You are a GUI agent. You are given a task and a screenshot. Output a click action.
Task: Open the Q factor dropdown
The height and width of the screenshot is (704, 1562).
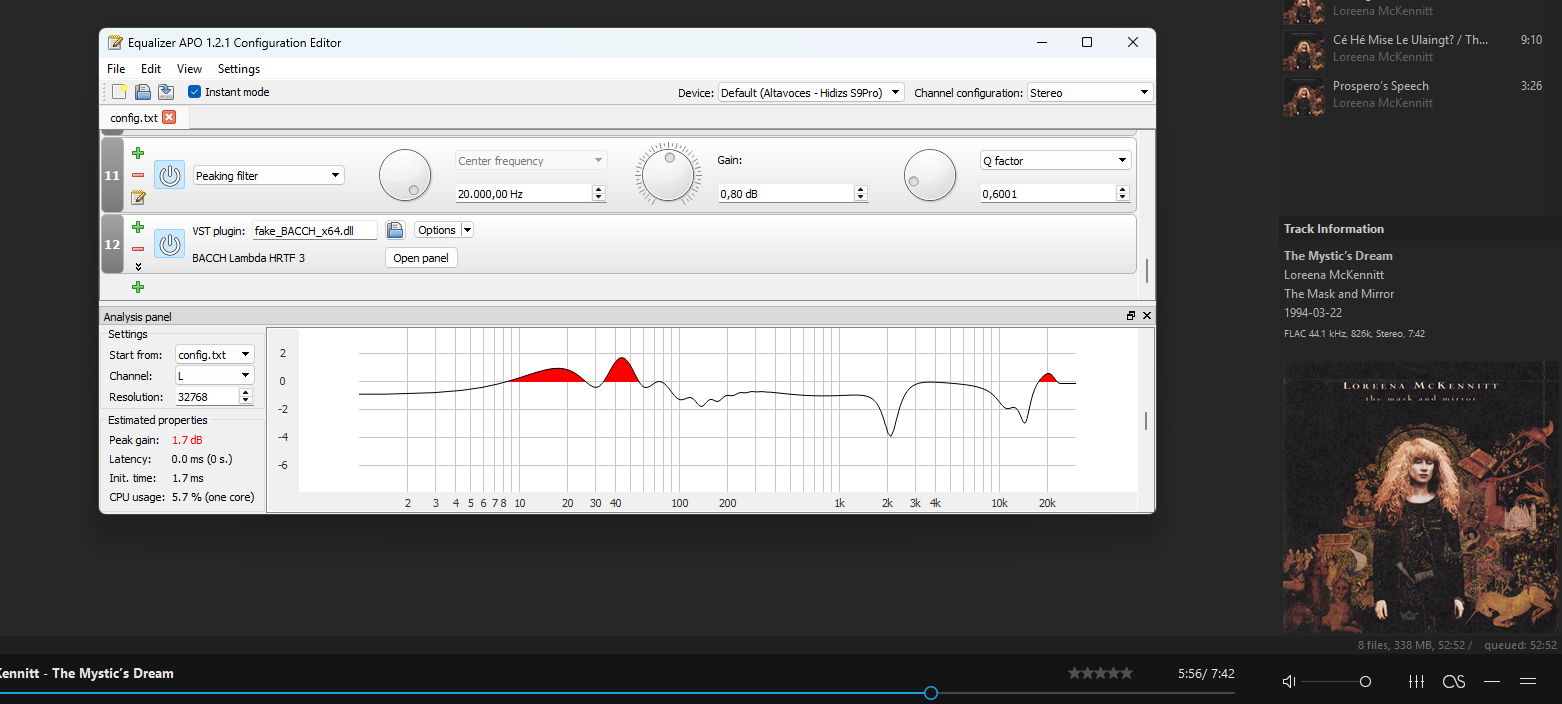click(x=1055, y=160)
